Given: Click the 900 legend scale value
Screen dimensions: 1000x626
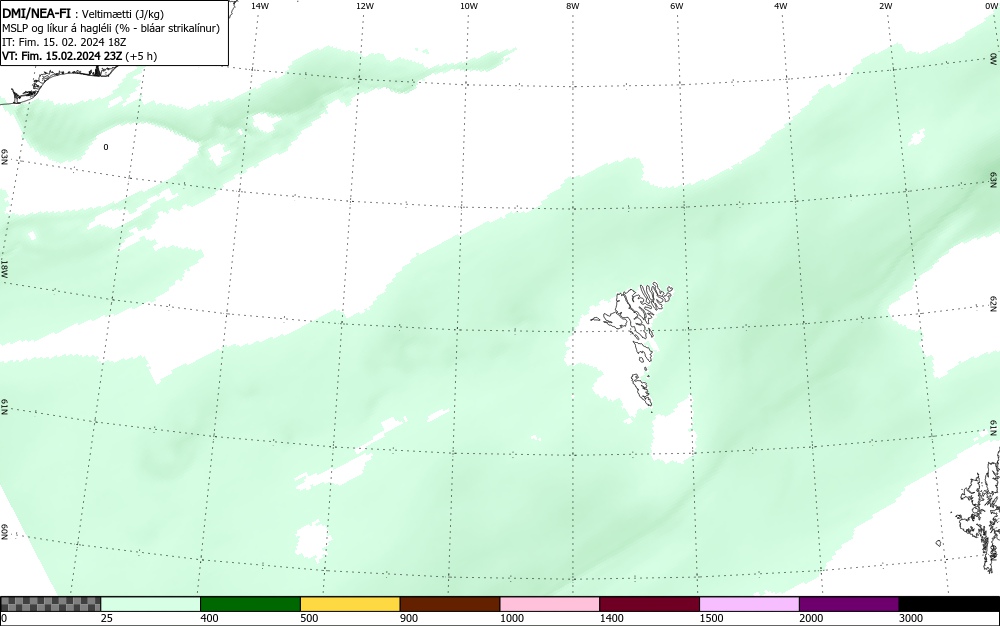Looking at the screenshot, I should (409, 618).
